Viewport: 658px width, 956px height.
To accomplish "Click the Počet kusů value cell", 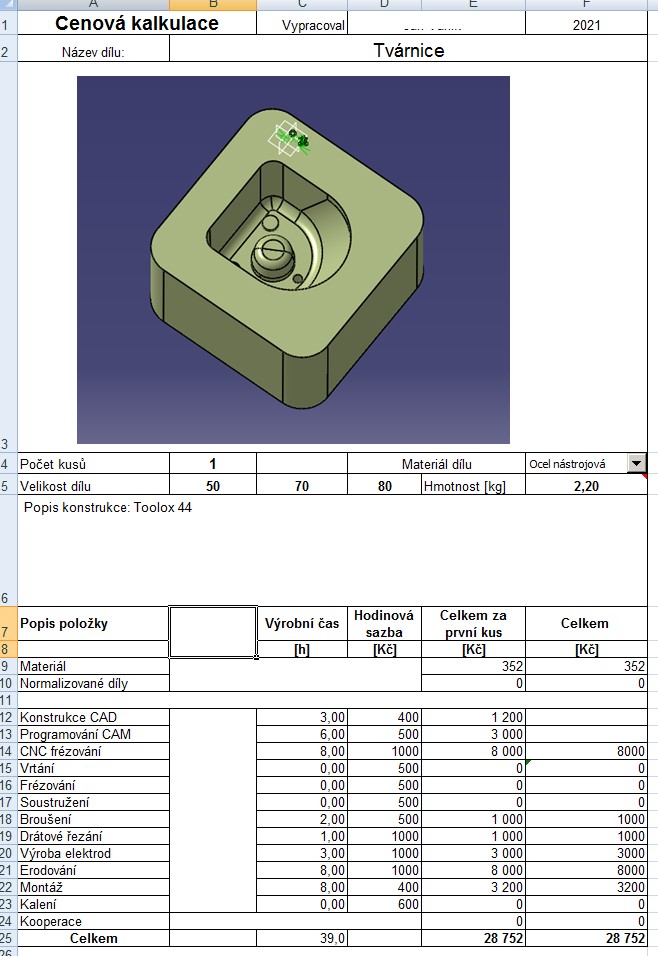I will 213,463.
